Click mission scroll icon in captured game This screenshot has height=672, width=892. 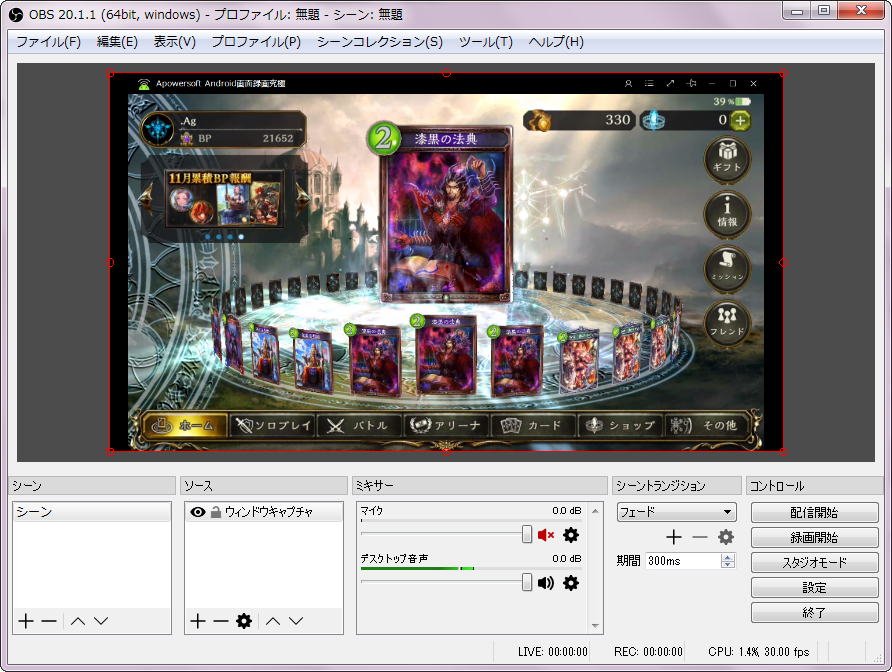[728, 268]
